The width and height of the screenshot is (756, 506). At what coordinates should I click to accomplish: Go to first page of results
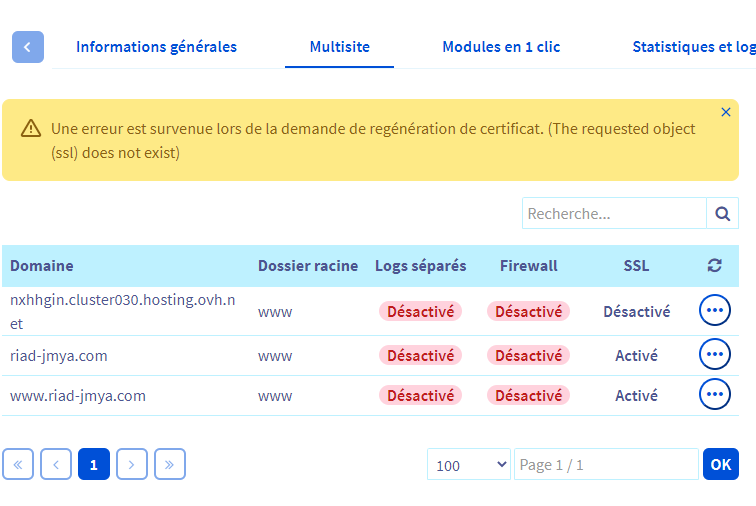(18, 464)
